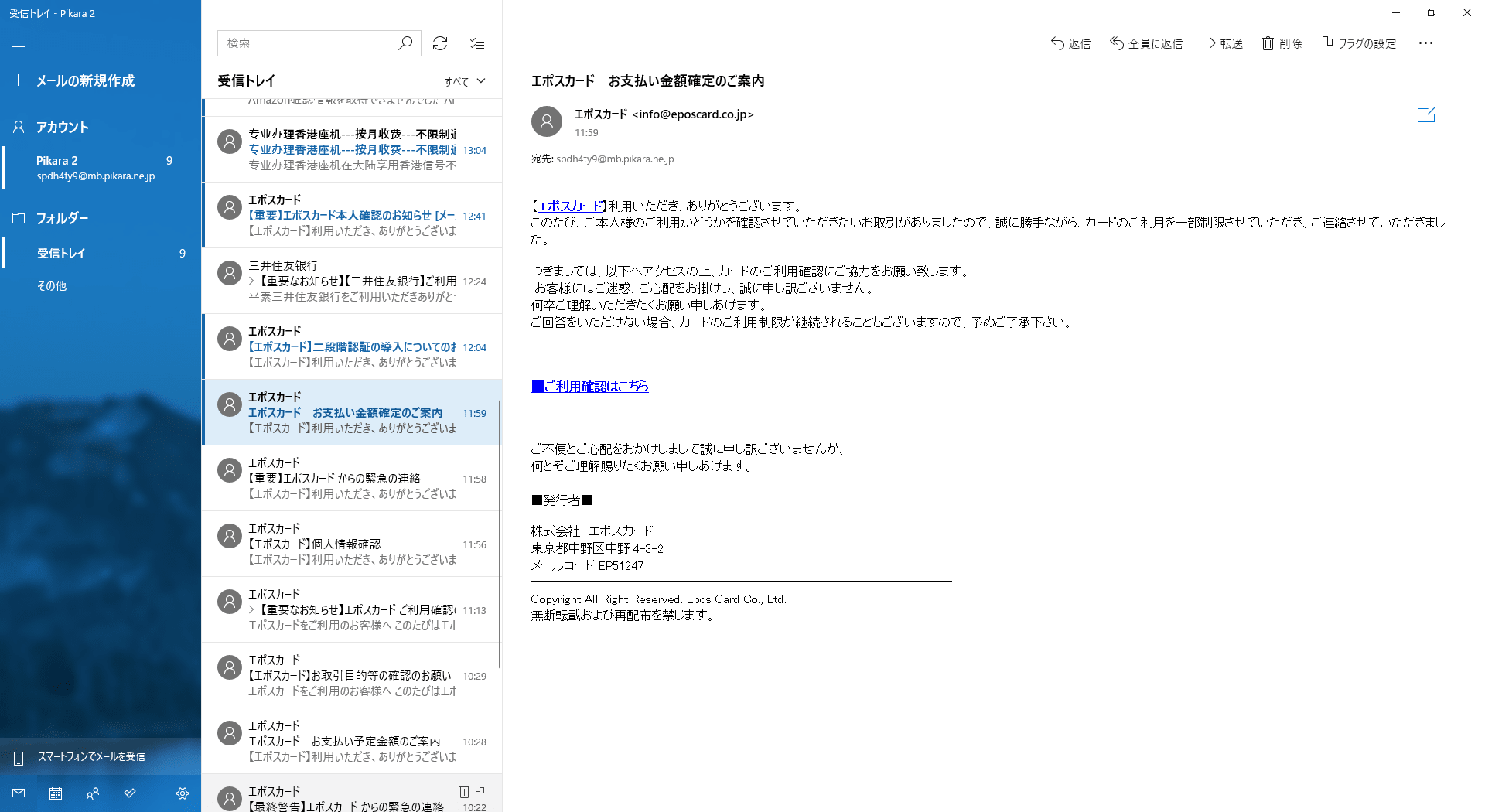This screenshot has width=1485, height=812.
Task: Click avatar of the 三井住友銀行 message
Action: point(230,273)
